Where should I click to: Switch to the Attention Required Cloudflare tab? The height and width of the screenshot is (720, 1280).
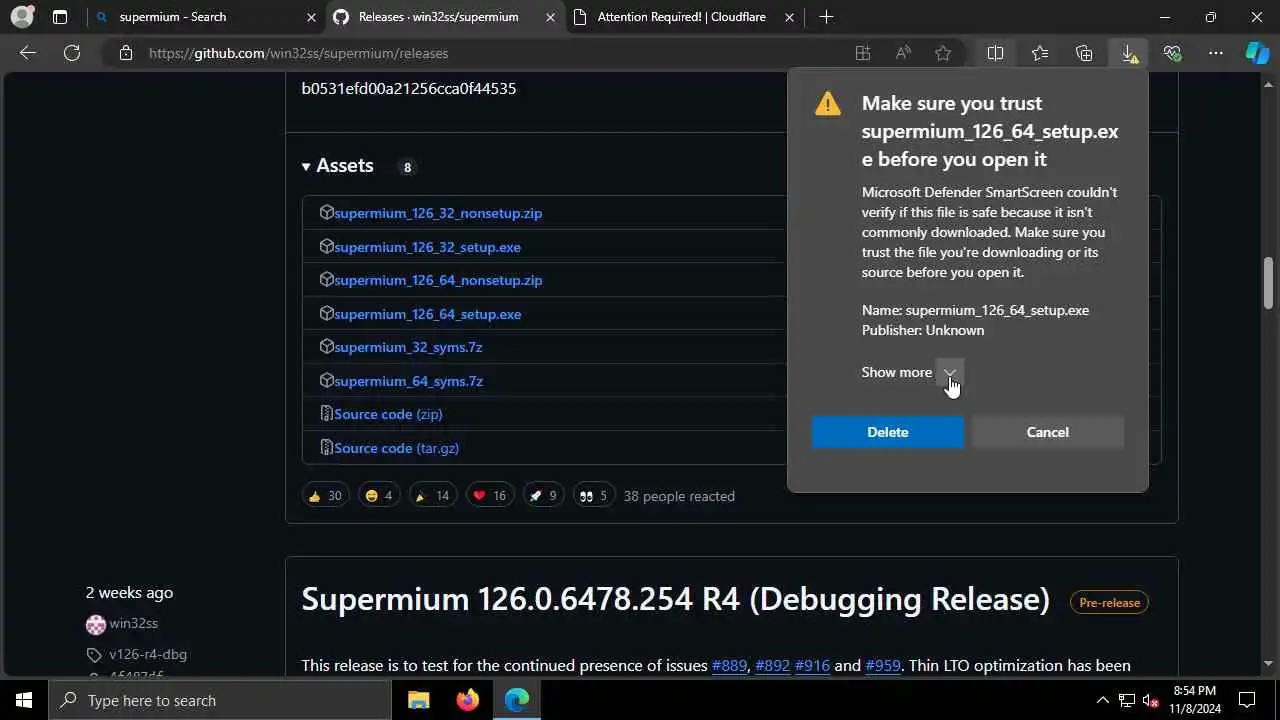click(683, 17)
